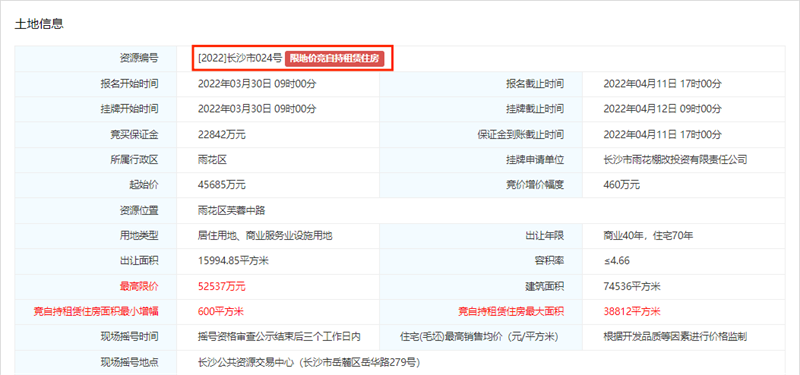800x375 pixels.
Task: Click the 报名截止时间 label
Action: pos(535,84)
